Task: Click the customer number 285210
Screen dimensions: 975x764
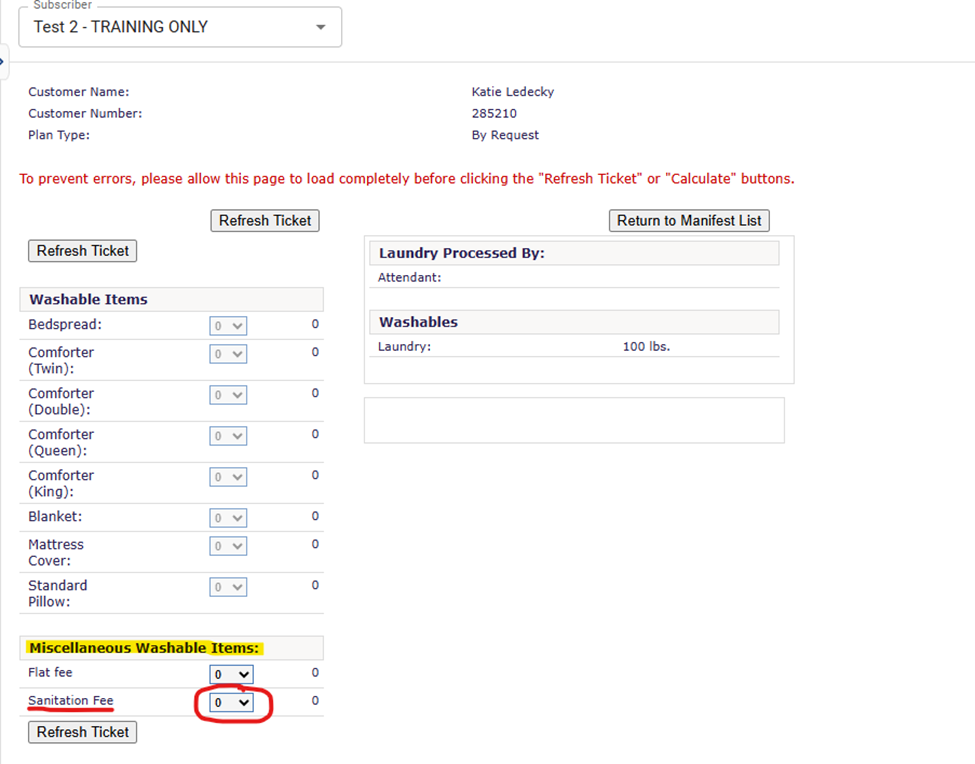Action: [494, 114]
